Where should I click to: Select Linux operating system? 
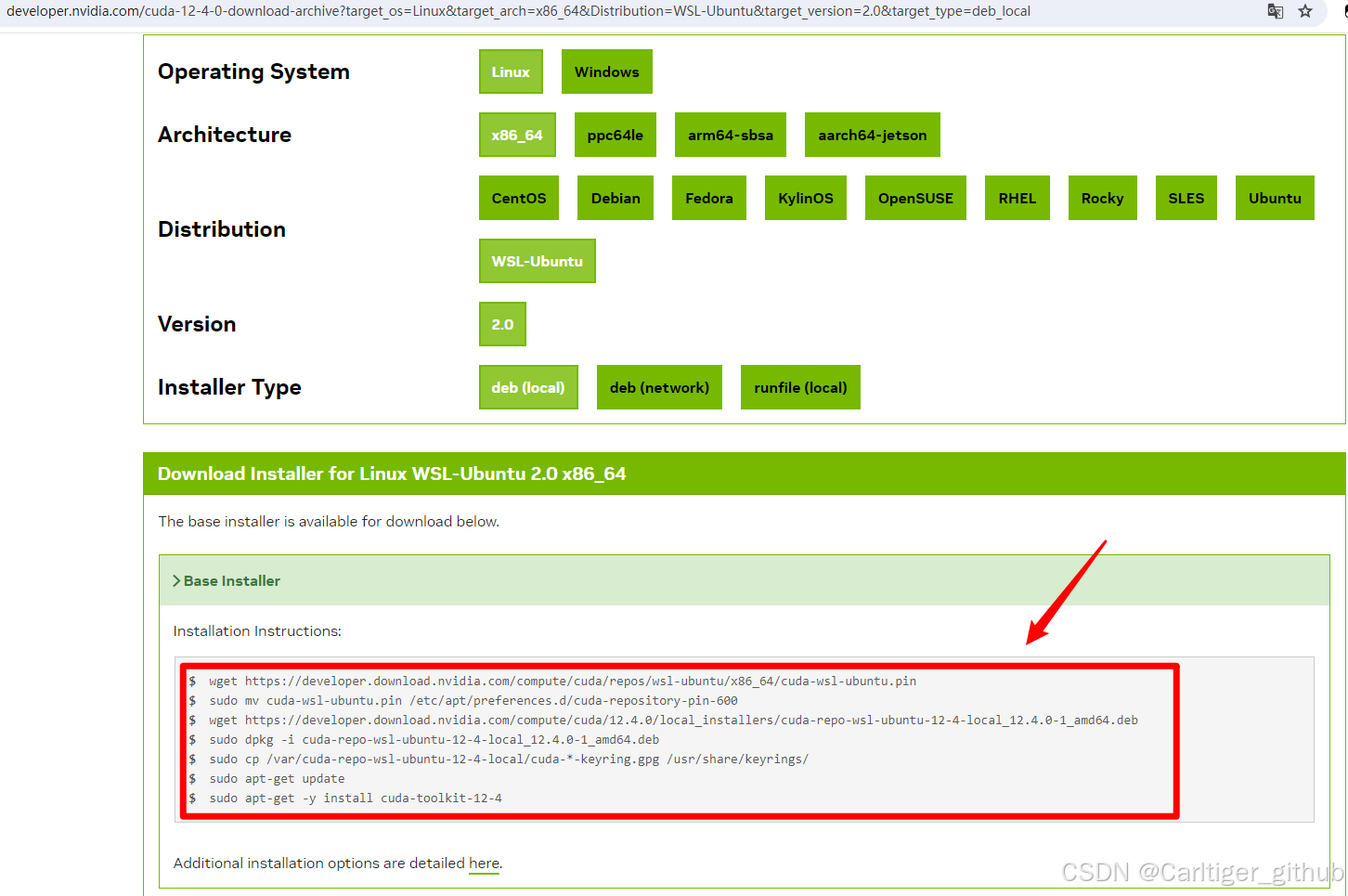[511, 71]
